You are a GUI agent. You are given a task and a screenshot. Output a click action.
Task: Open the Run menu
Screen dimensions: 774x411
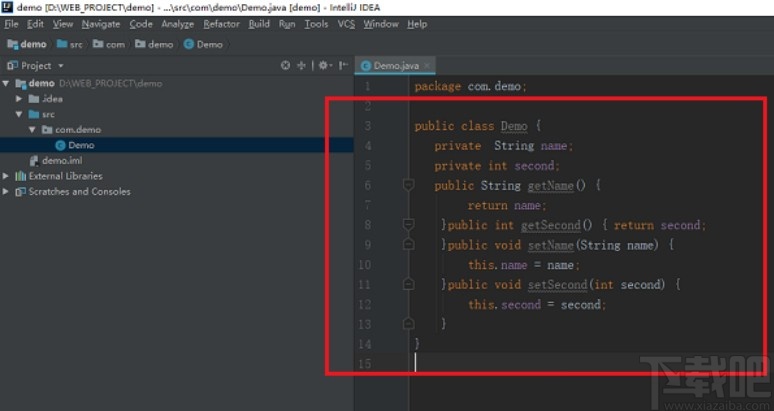click(287, 24)
